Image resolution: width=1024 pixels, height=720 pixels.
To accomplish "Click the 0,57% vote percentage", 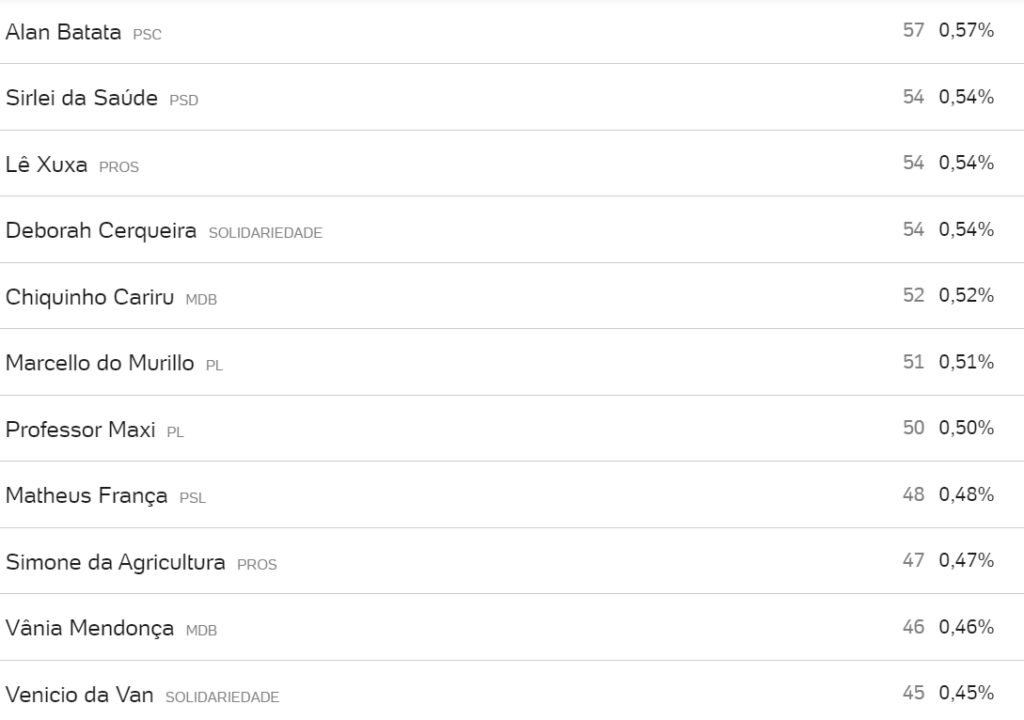I will (966, 31).
